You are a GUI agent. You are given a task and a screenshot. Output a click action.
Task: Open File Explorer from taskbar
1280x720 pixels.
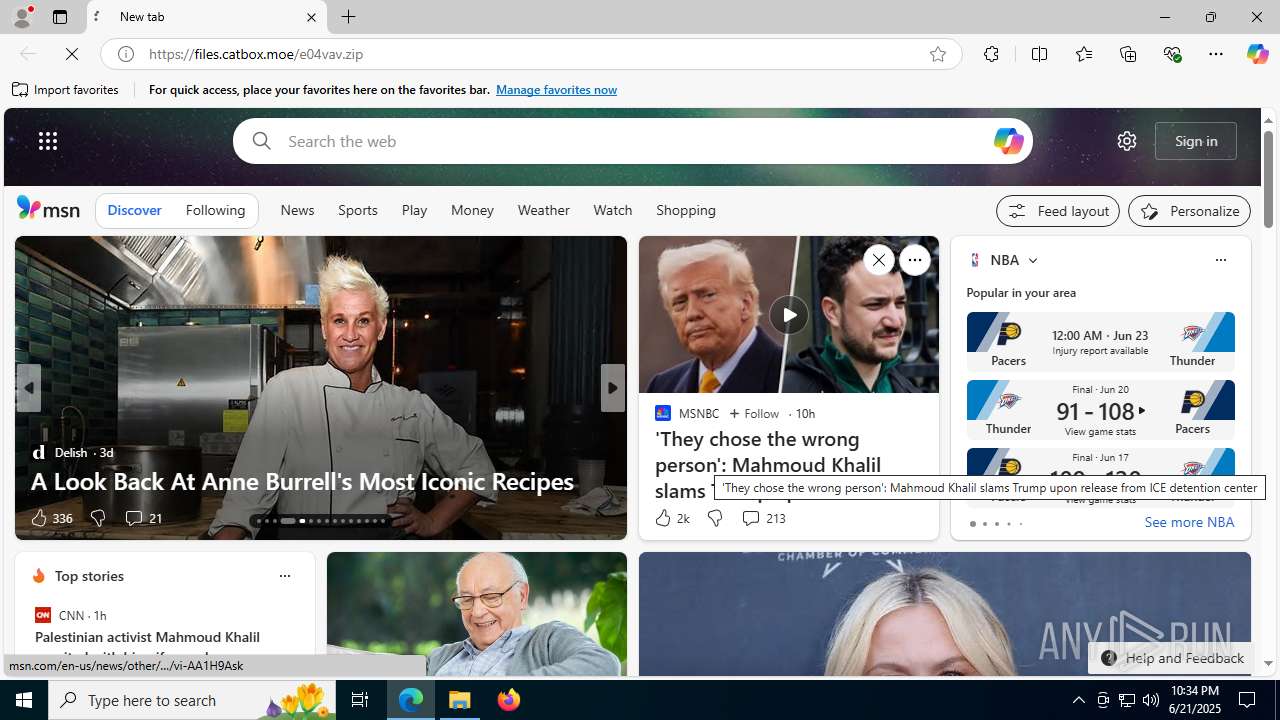460,700
